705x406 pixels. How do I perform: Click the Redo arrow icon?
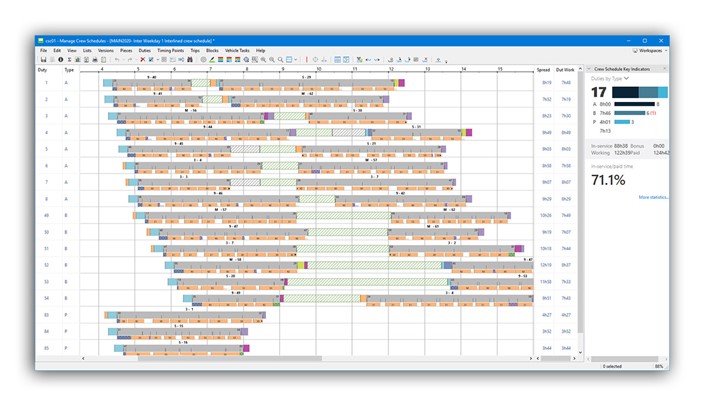130,59
